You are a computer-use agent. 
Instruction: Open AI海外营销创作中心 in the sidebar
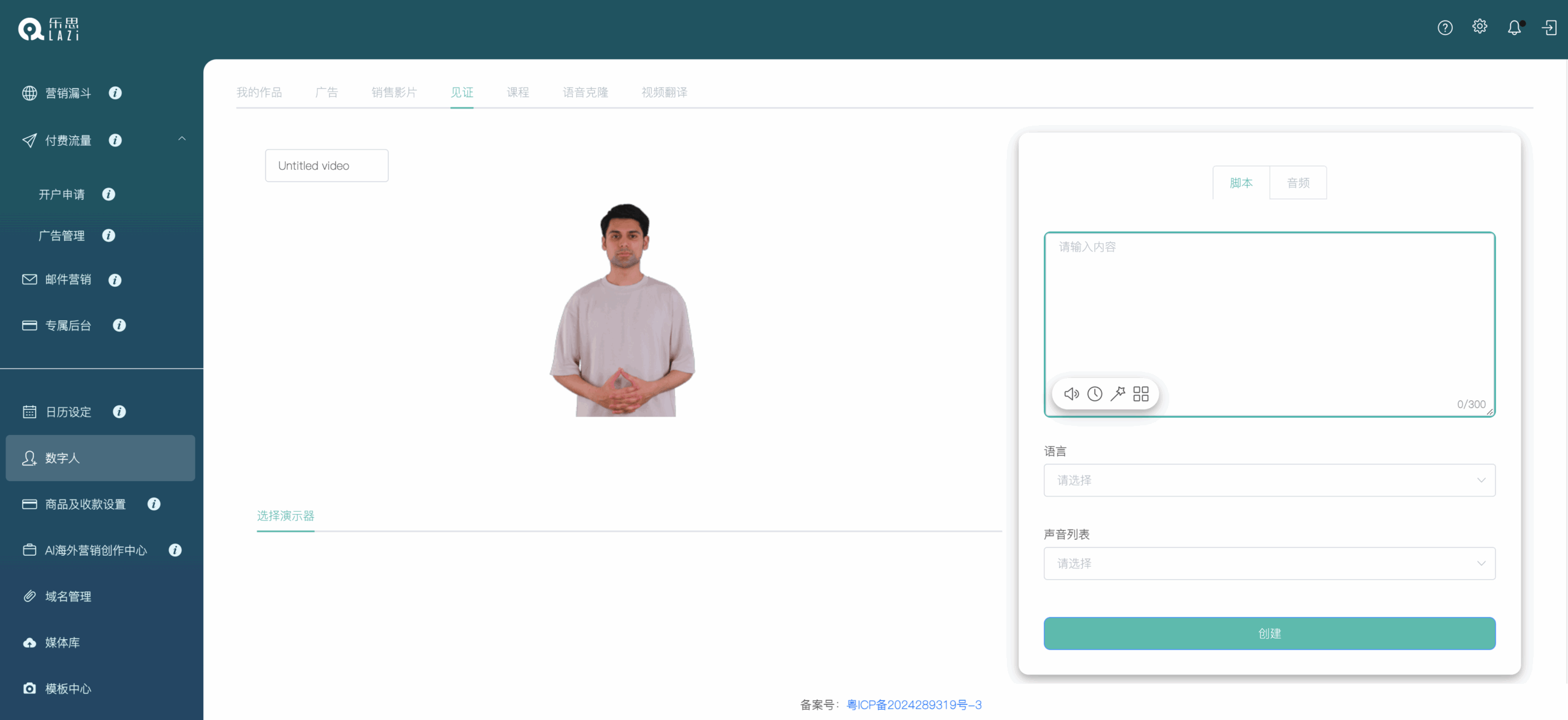coord(96,550)
